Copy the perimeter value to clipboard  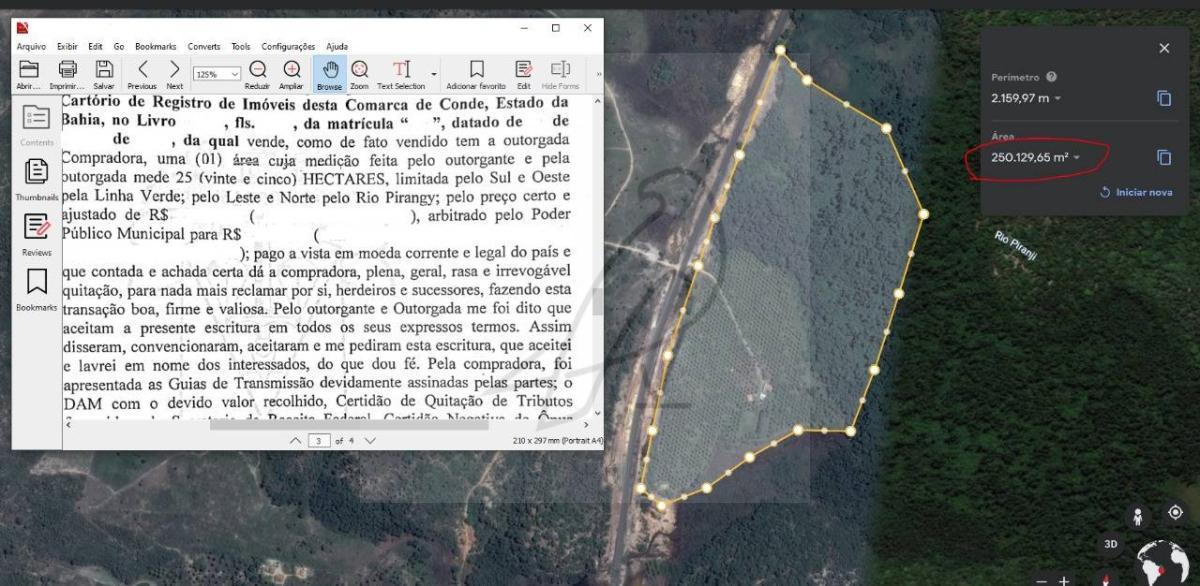pos(1164,98)
